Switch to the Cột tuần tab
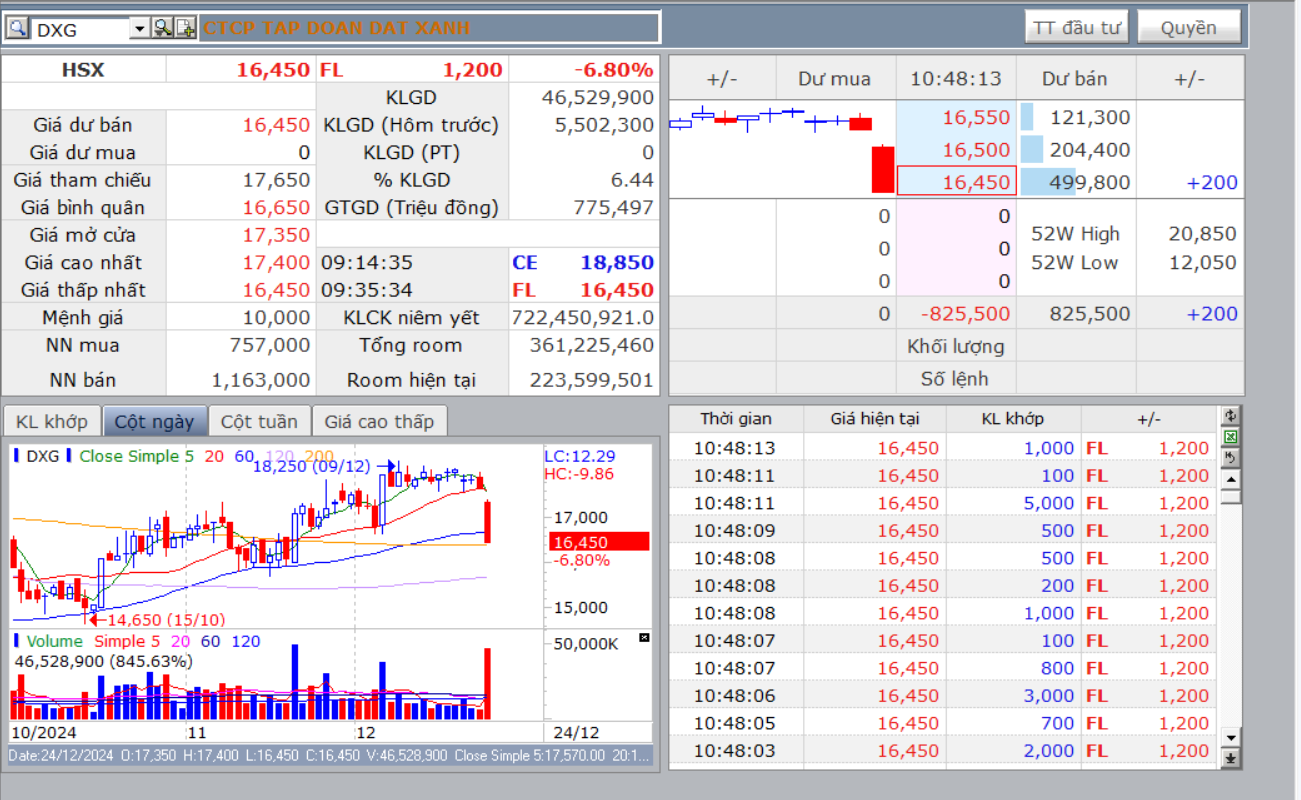The width and height of the screenshot is (1301, 800). click(259, 421)
